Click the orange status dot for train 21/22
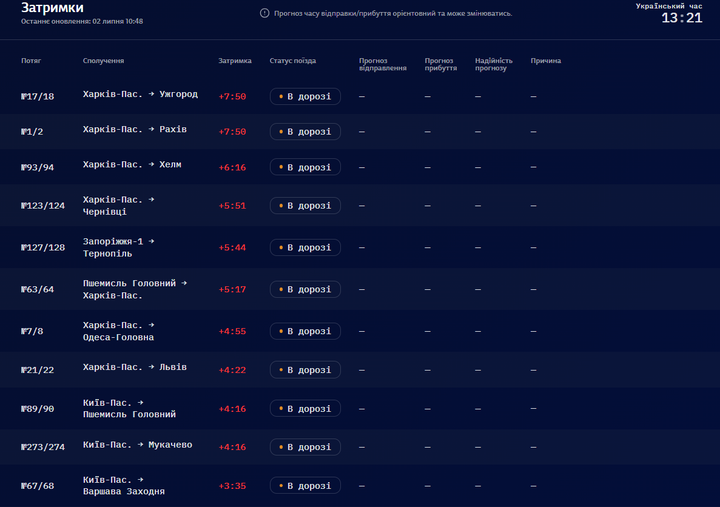720x507 pixels. click(x=281, y=370)
